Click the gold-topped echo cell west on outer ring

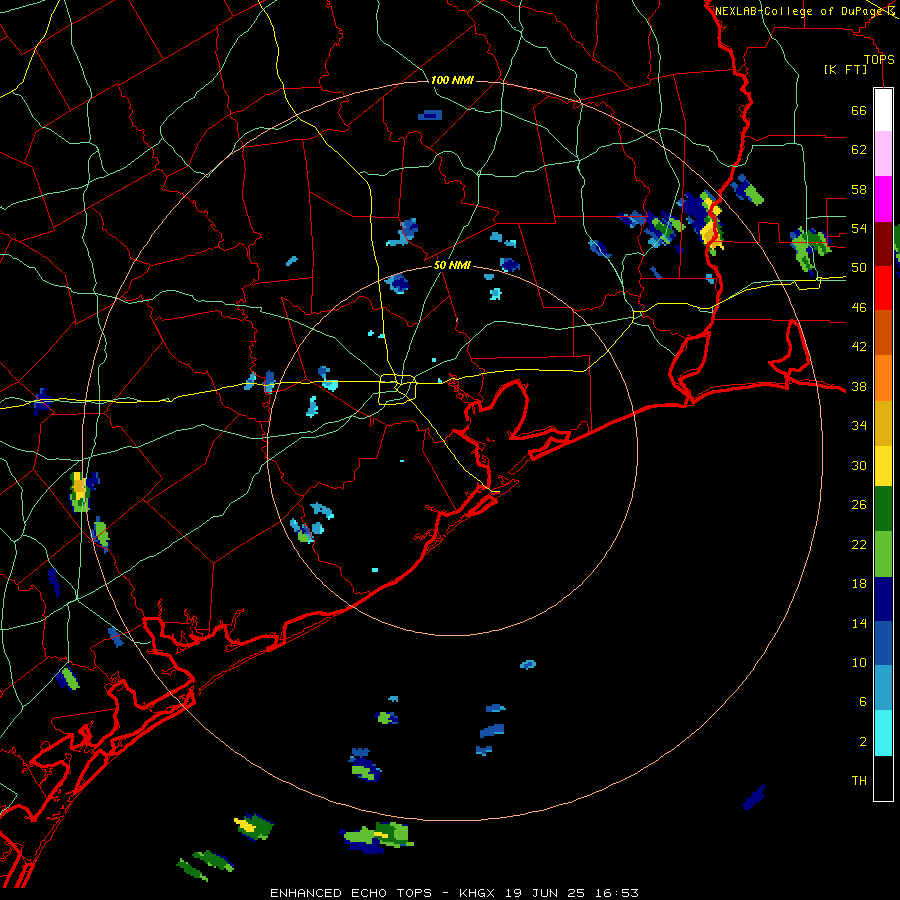tap(79, 491)
